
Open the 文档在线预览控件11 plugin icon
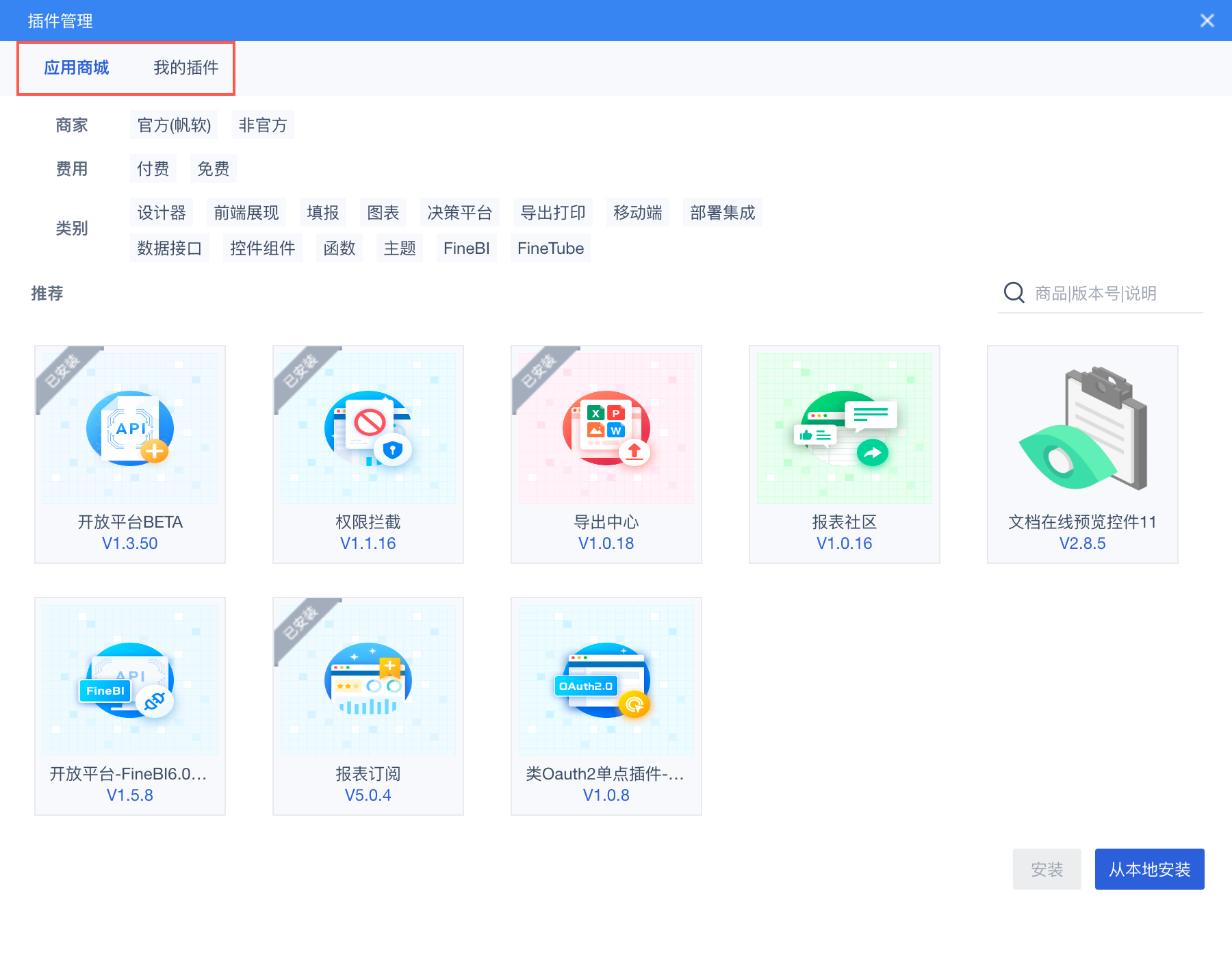click(1083, 428)
